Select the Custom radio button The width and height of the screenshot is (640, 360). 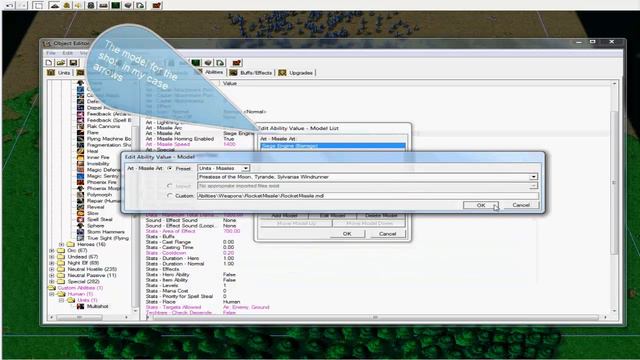click(x=170, y=196)
